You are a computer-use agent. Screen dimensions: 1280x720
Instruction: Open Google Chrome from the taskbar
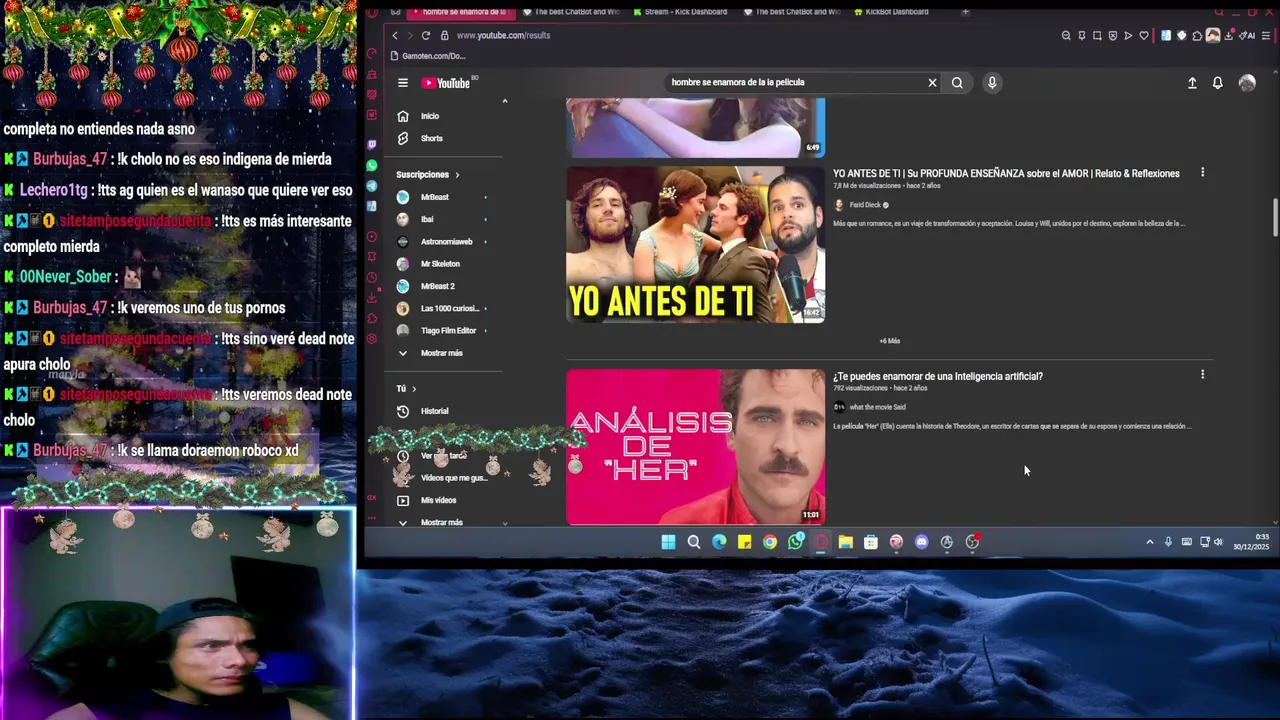pyautogui.click(x=770, y=542)
